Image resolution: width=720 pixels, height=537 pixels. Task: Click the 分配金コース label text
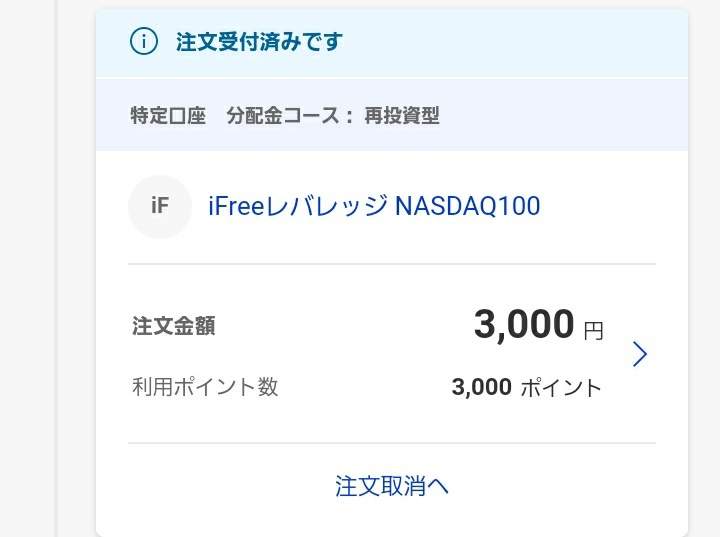283,115
